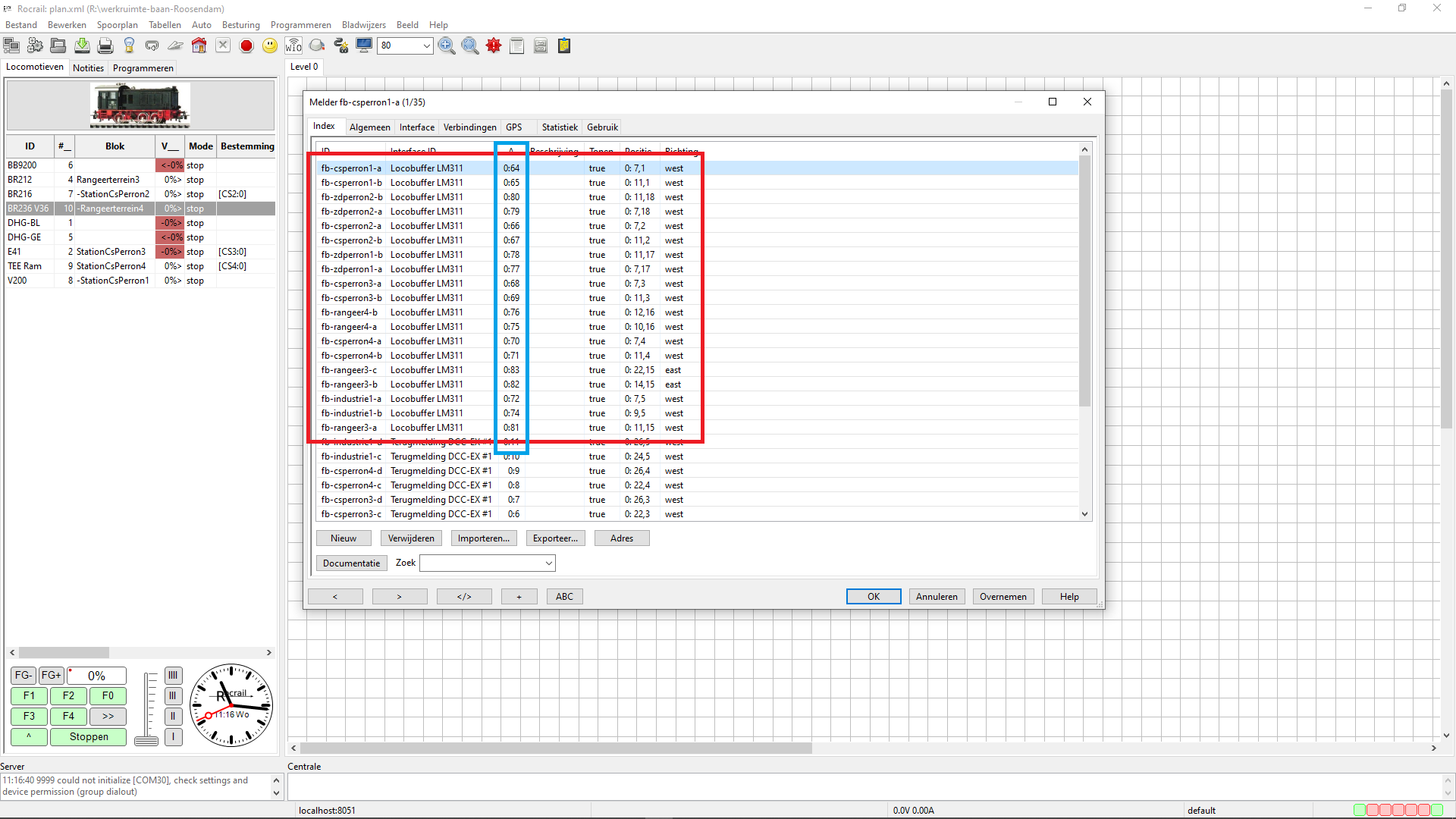This screenshot has height=819, width=1456.
Task: Toggle the F4 locomotive function
Action: (x=68, y=716)
